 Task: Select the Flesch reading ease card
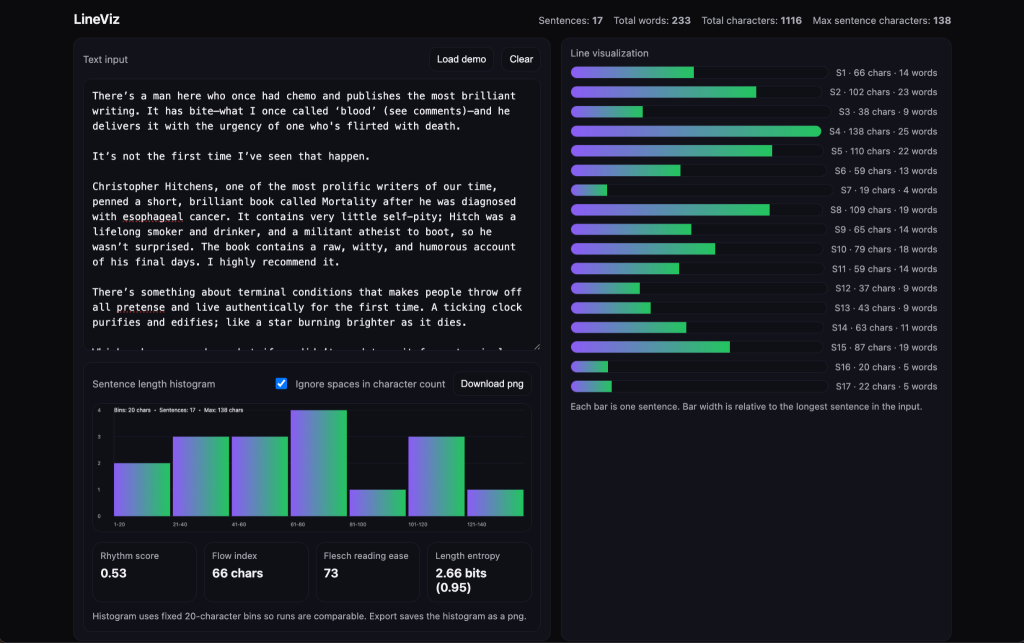[368, 571]
